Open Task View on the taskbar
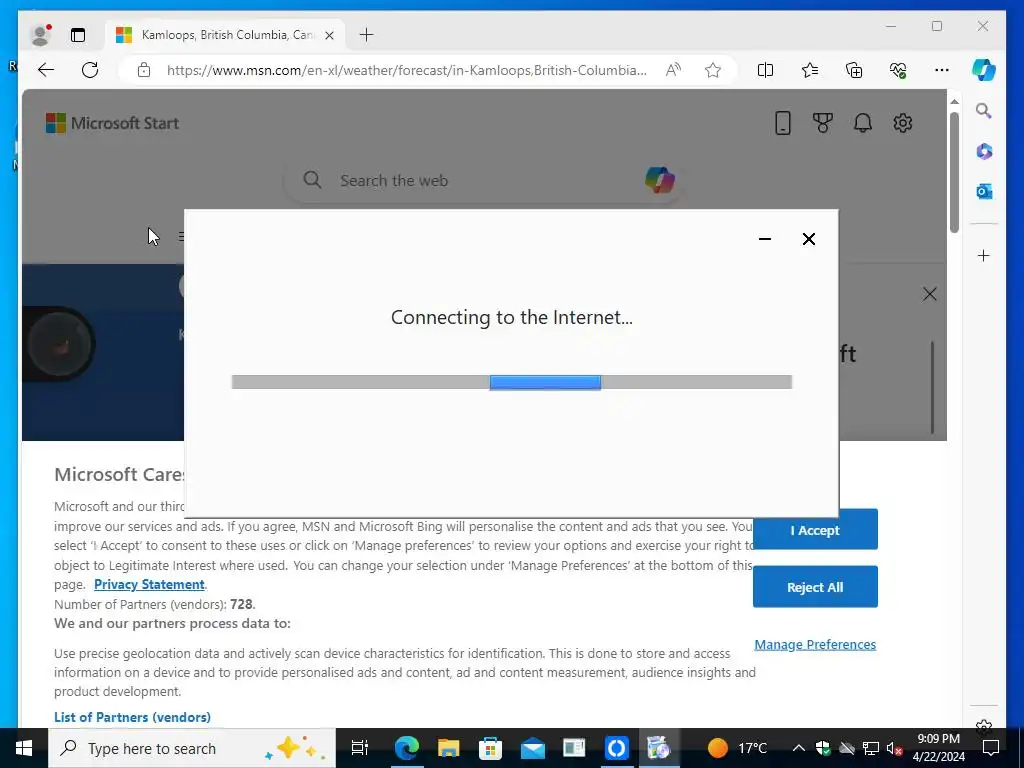Viewport: 1024px width, 768px height. (x=360, y=748)
